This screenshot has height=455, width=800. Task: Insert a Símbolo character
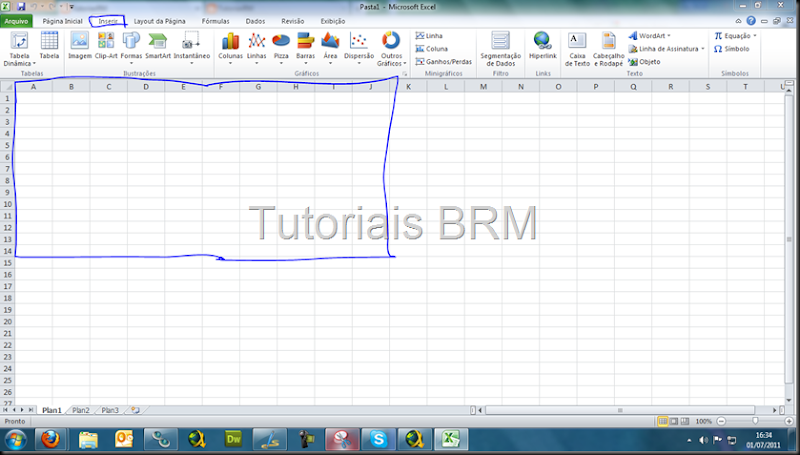(x=732, y=49)
